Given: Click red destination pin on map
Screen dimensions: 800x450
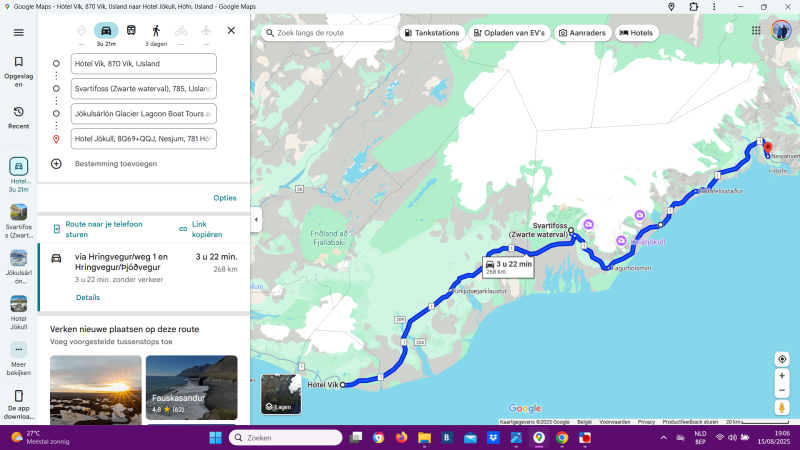Looking at the screenshot, I should (768, 149).
